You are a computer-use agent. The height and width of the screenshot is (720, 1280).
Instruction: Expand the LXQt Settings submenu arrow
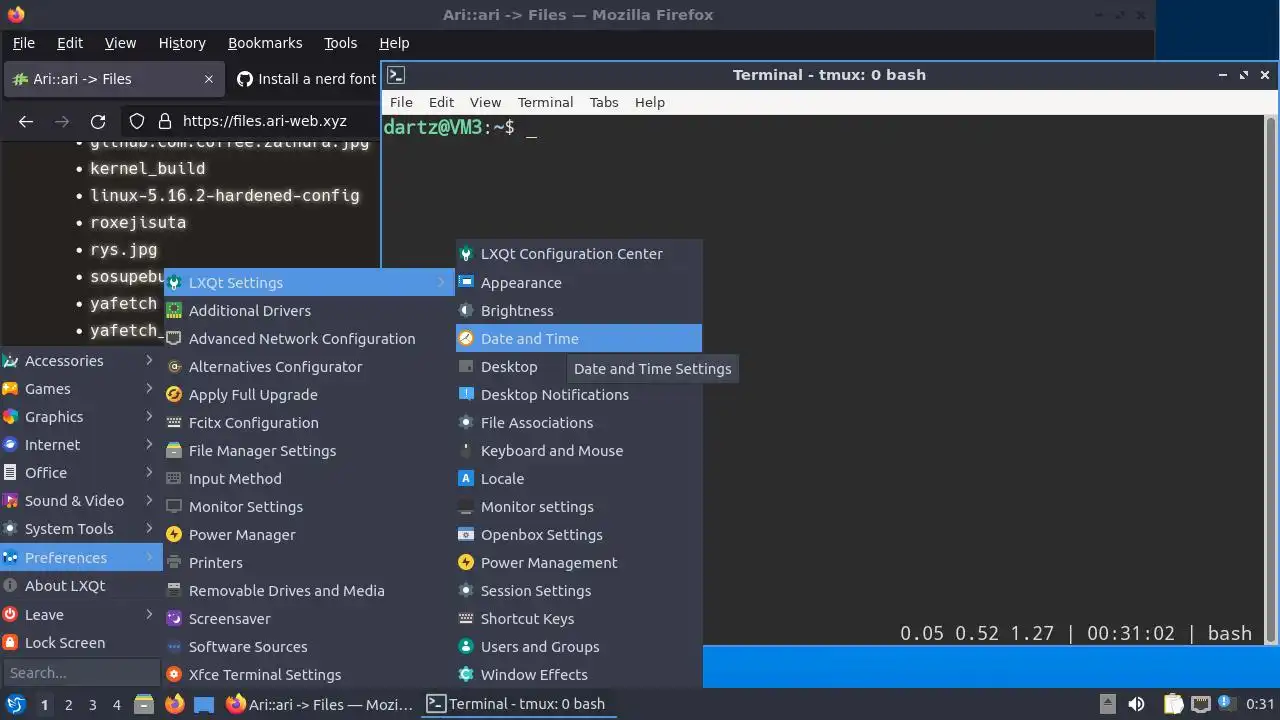pos(441,283)
